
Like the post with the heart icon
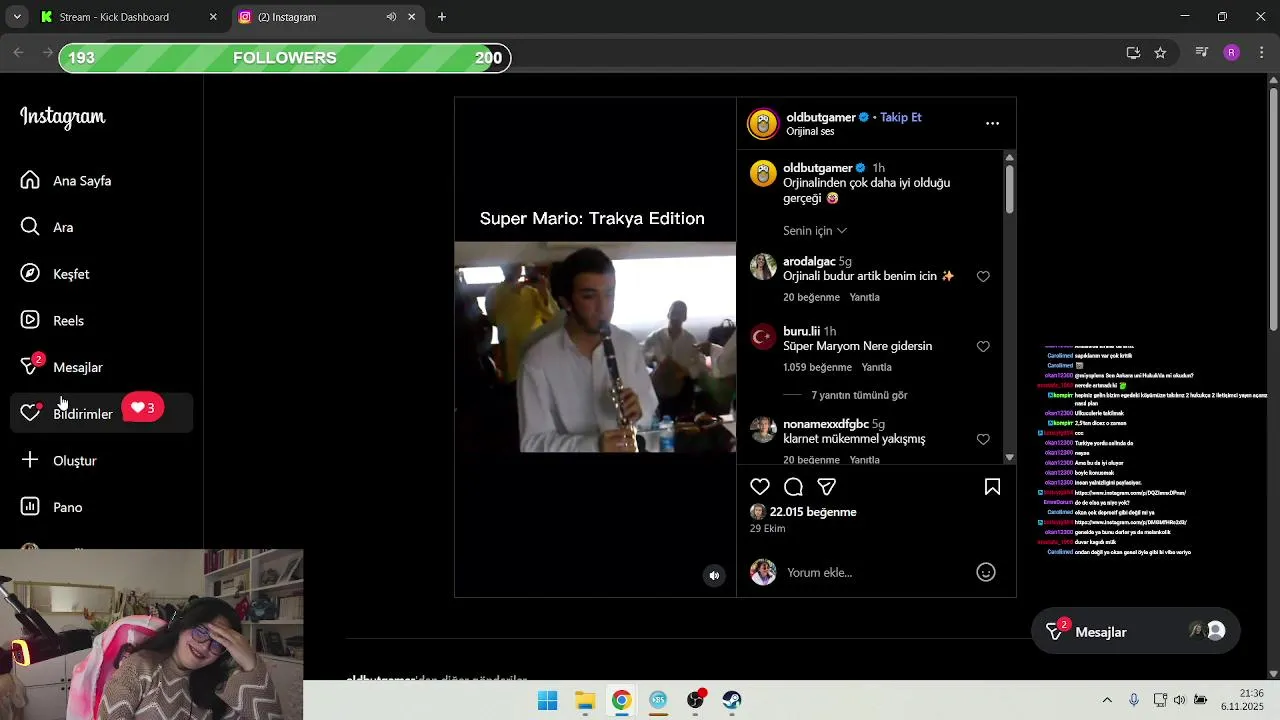pyautogui.click(x=760, y=487)
